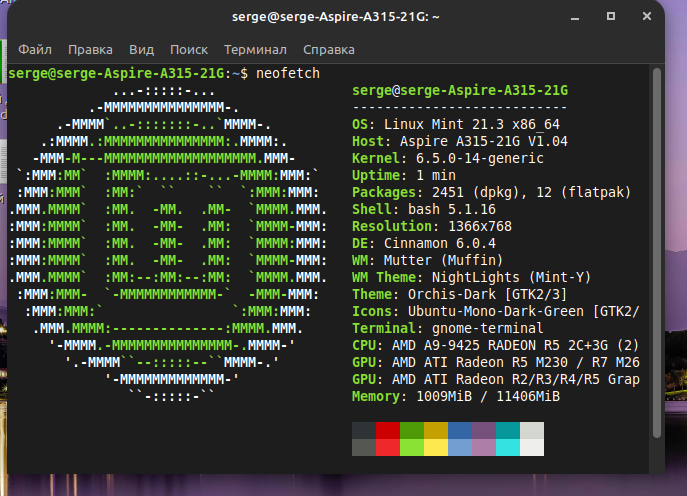Click the Kernel value '6.5.0-14-generic'
The width and height of the screenshot is (687, 496).
click(480, 158)
